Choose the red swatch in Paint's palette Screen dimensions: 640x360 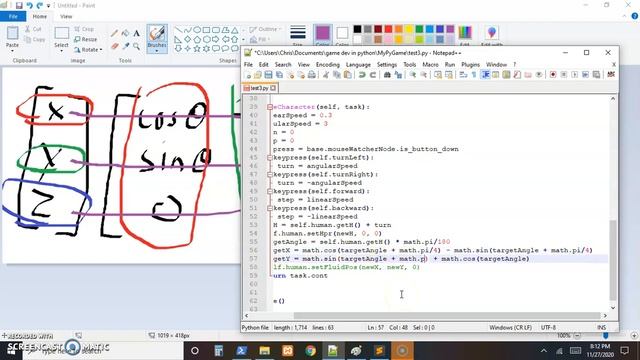388,29
